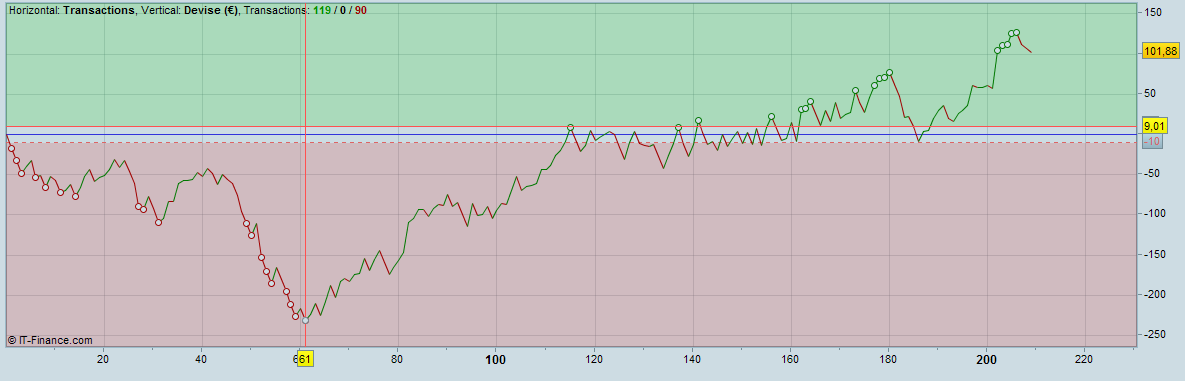Click the topmost green circle marker near the curve peak
The width and height of the screenshot is (1185, 381).
click(1016, 33)
